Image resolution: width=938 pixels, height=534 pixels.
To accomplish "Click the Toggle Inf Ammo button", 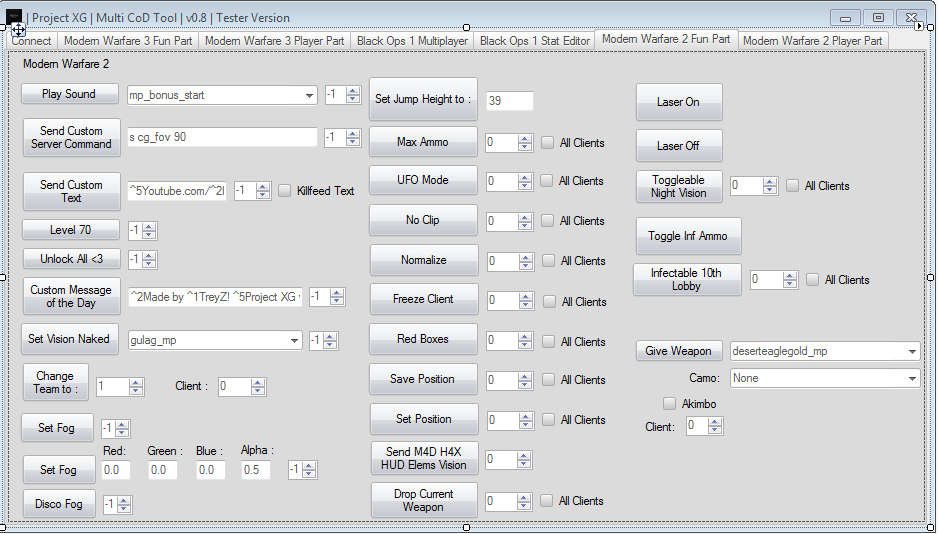I will (688, 236).
